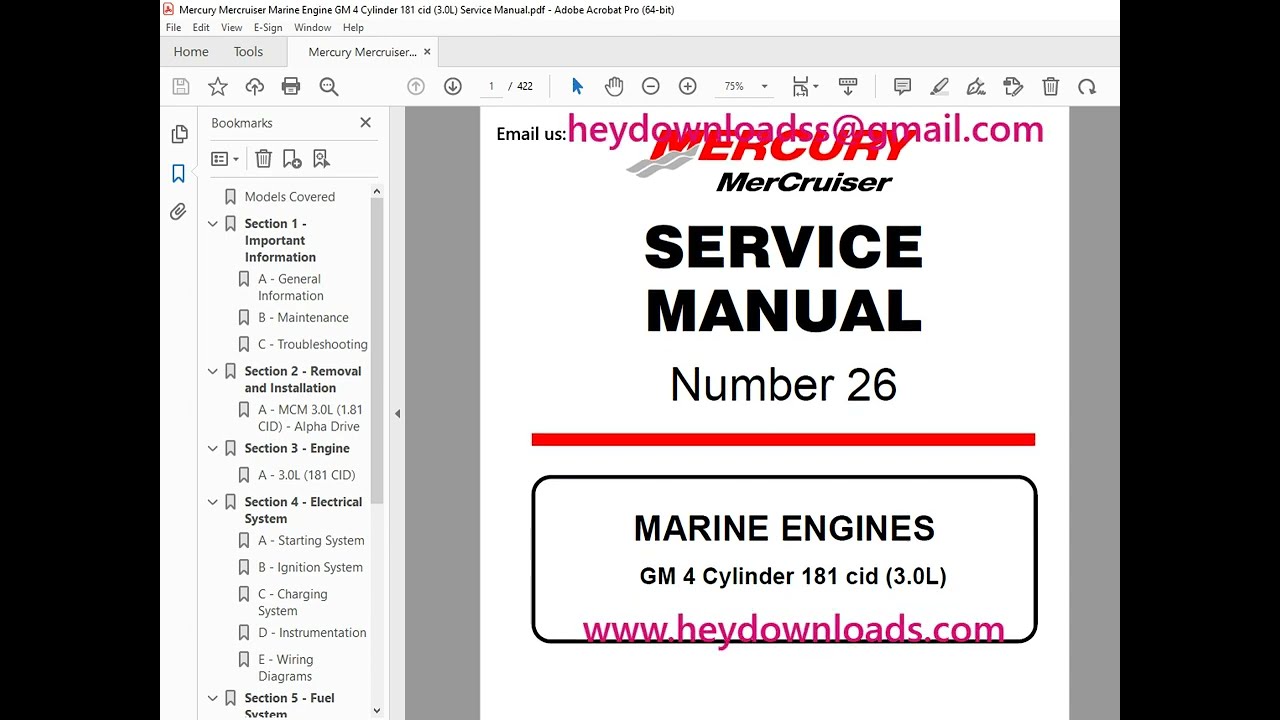Open Page Thumbnails panel icon
Screen dimensions: 1280x720
click(x=179, y=134)
